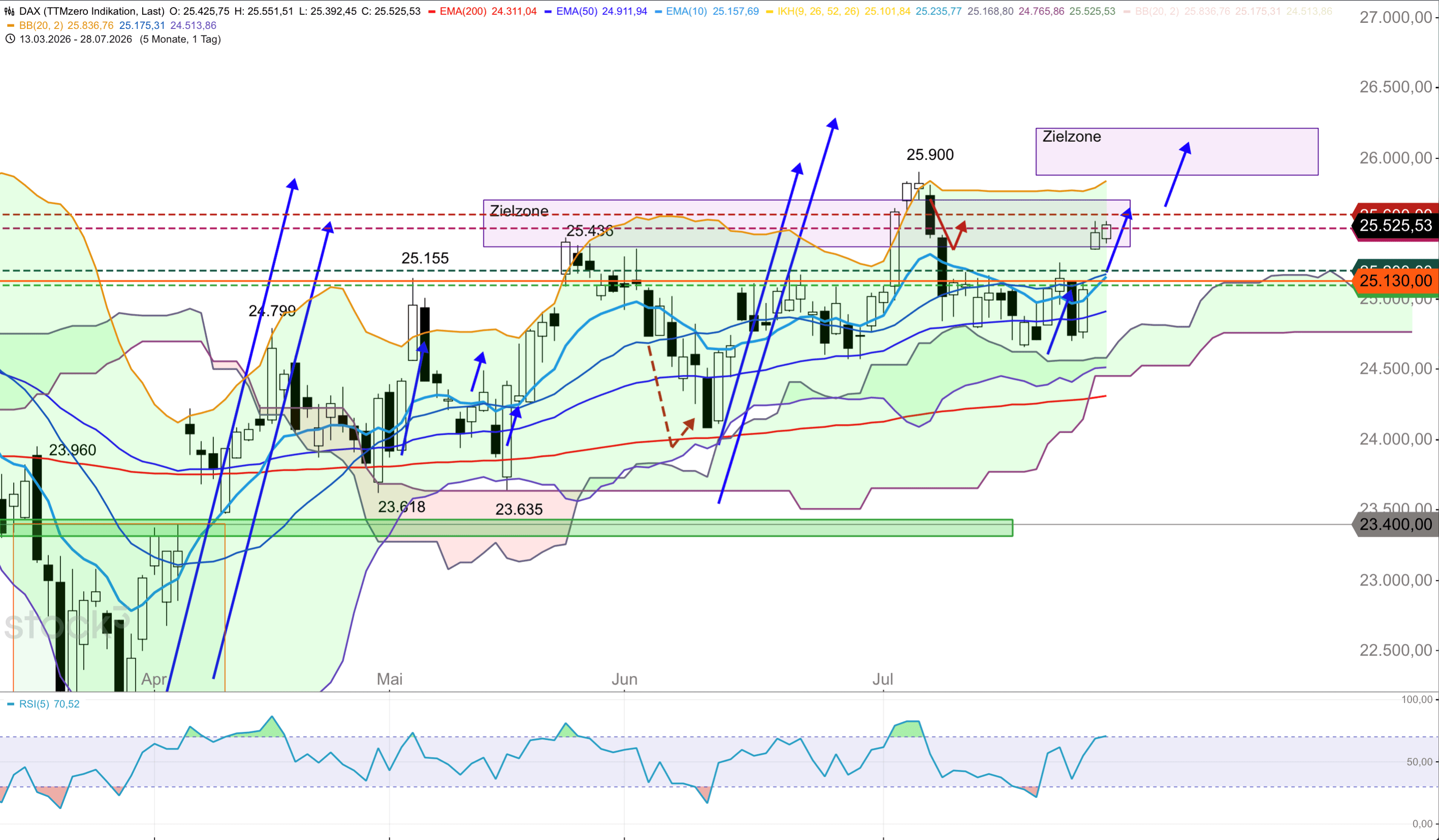Click the IKH(9, 26, 52, 26) legend label

click(818, 11)
